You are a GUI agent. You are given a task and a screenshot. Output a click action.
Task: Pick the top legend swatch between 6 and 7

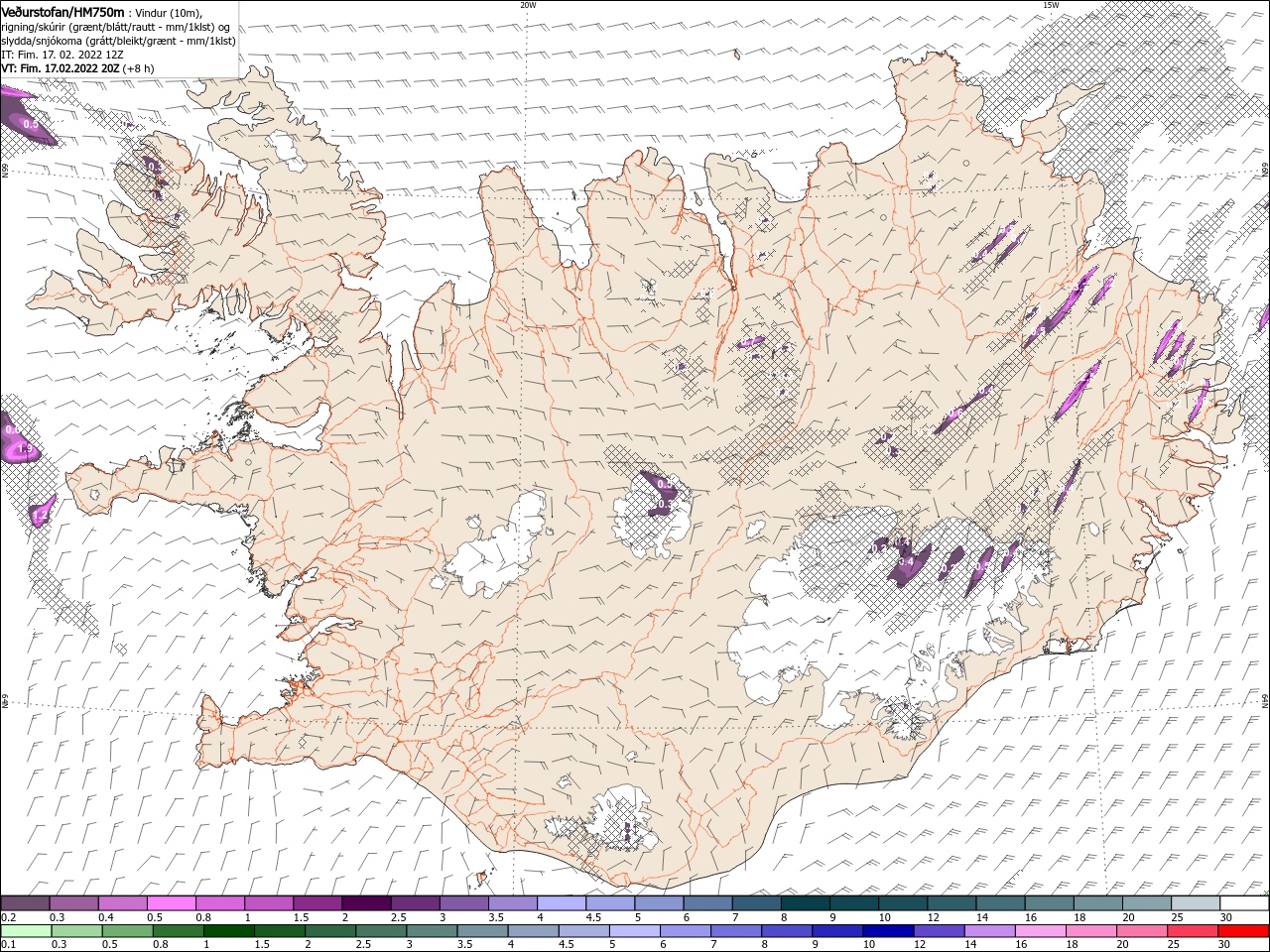point(707,903)
